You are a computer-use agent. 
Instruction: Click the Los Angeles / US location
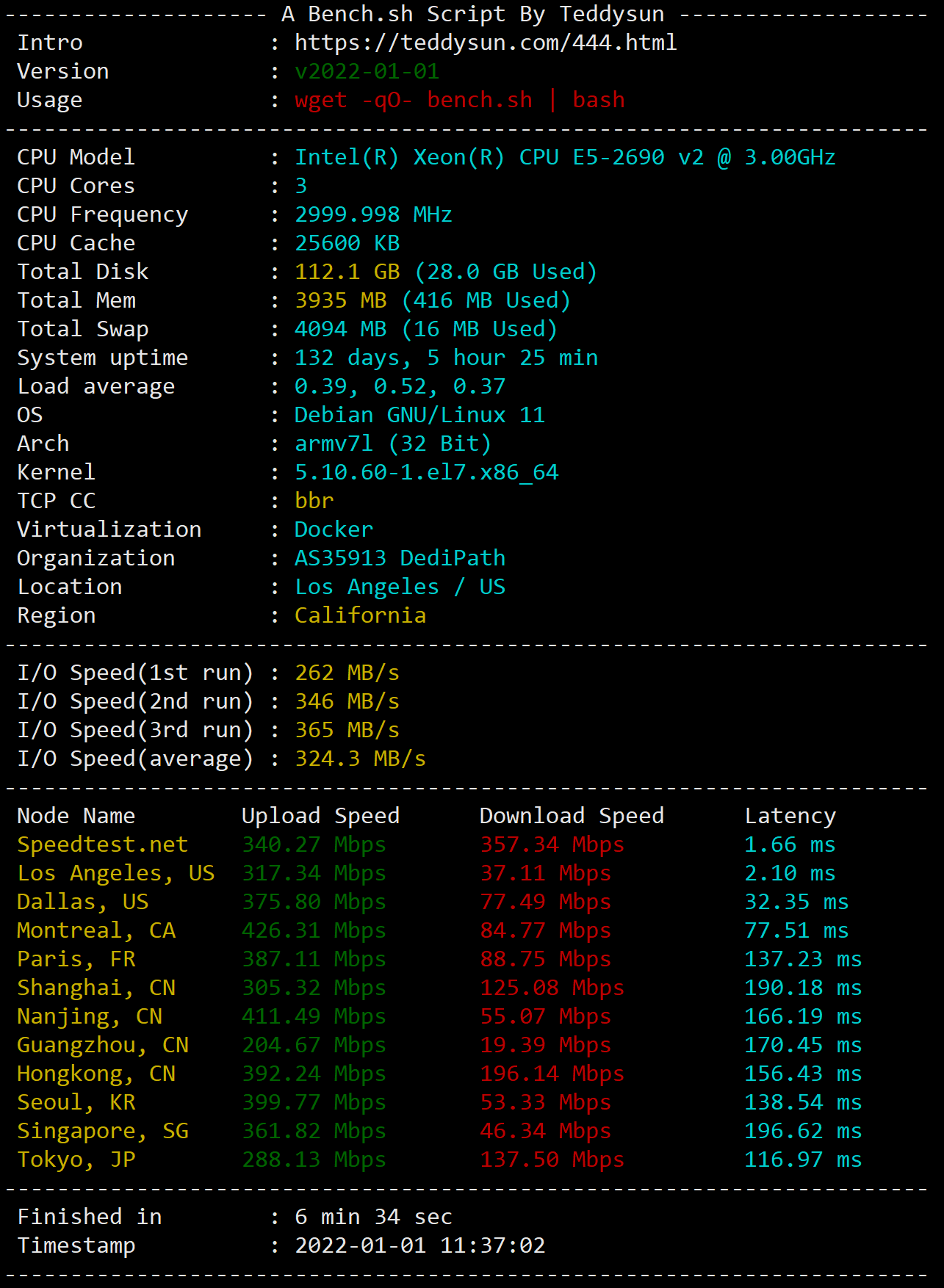(x=400, y=587)
